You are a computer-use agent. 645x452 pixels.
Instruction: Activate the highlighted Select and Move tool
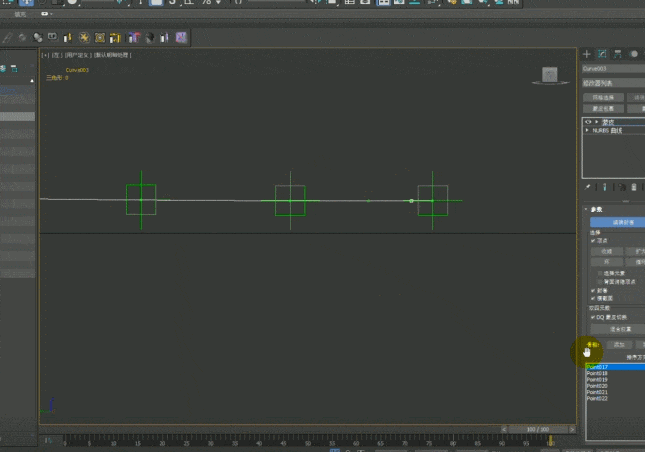click(26, 2)
